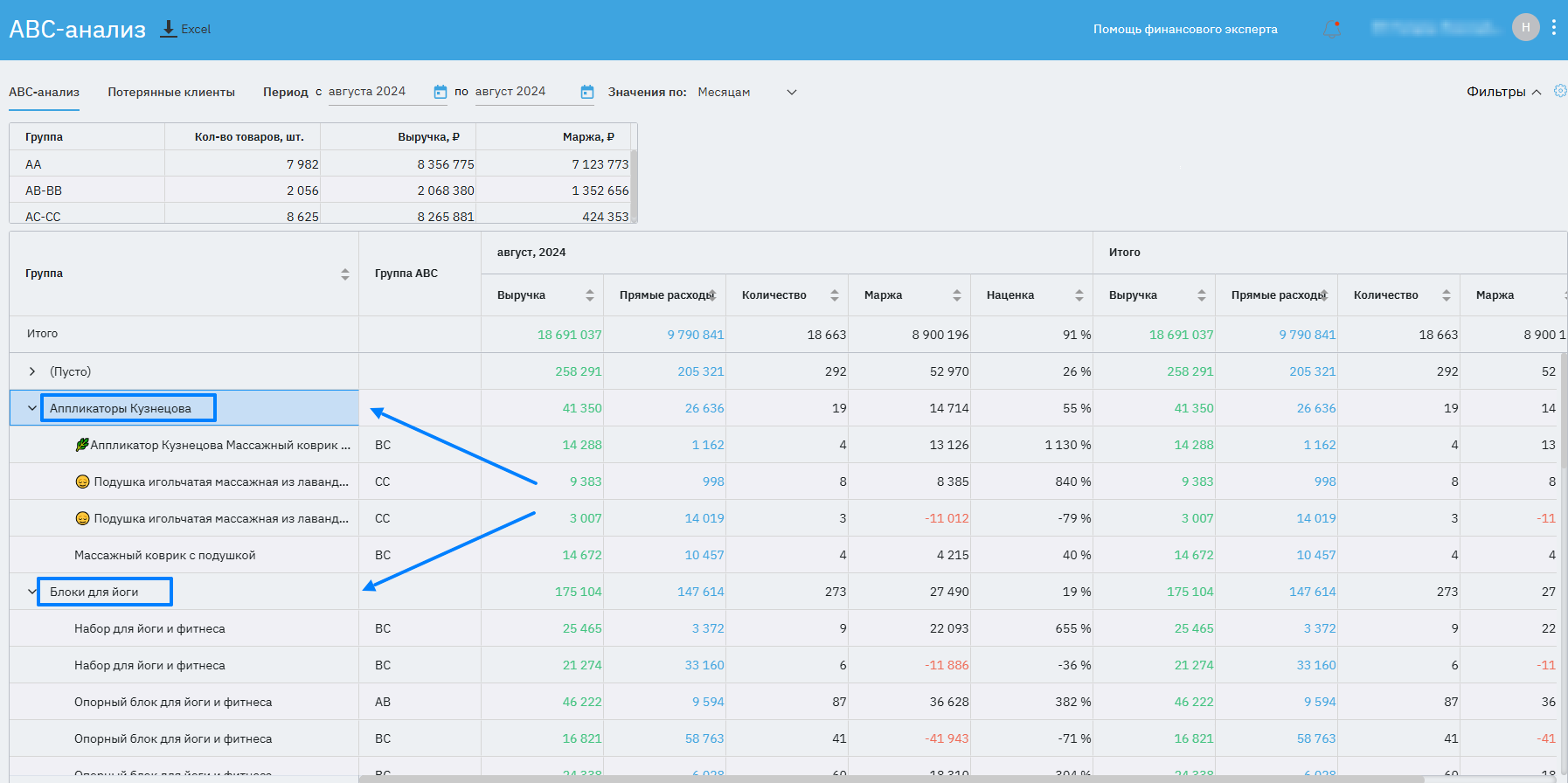Switch to the Потерянные клиенты tab
The image size is (1568, 783).
click(171, 92)
